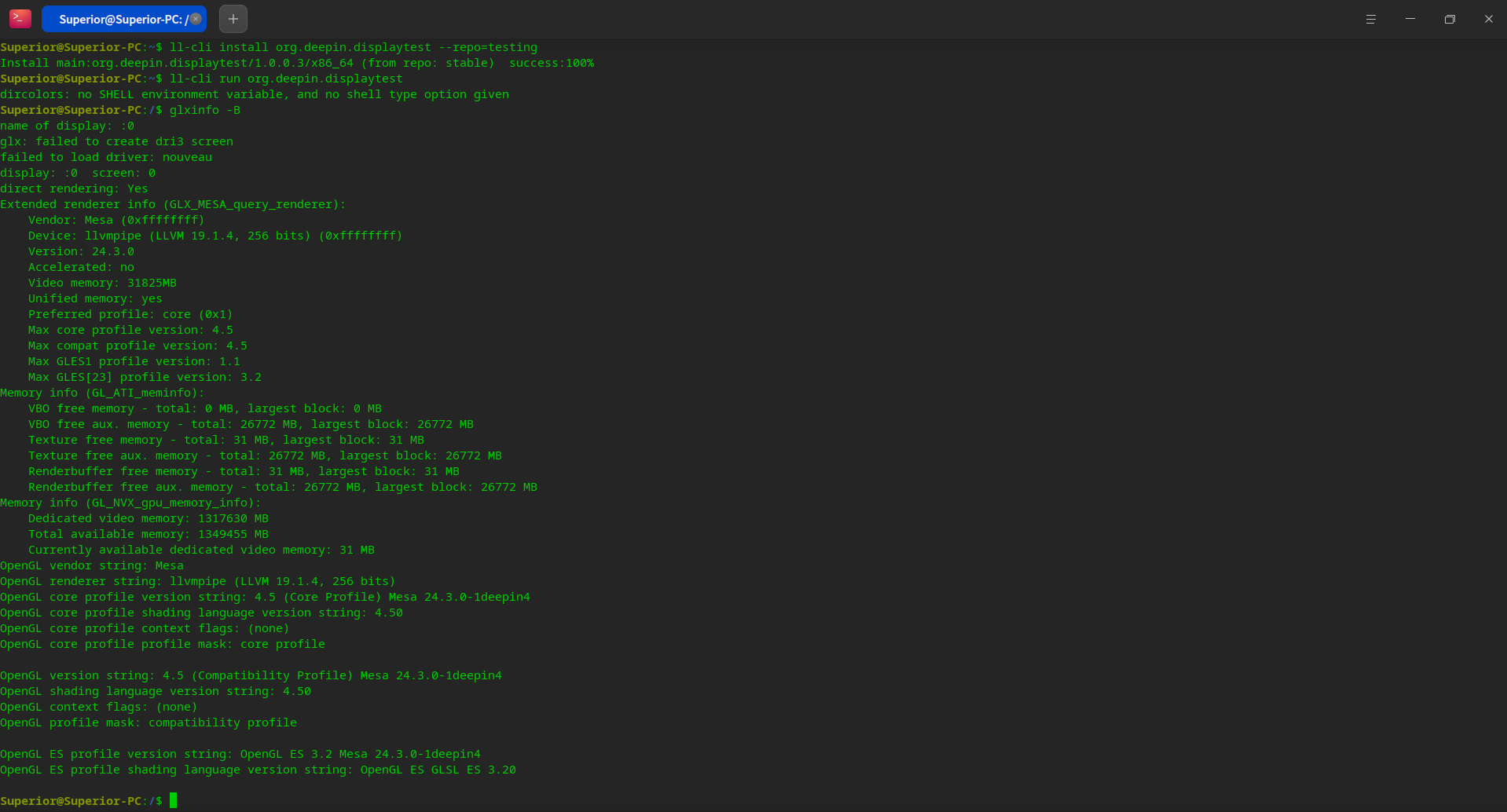Image resolution: width=1507 pixels, height=812 pixels.
Task: Click the 'OpenGL core profile version string' line
Action: pos(265,597)
